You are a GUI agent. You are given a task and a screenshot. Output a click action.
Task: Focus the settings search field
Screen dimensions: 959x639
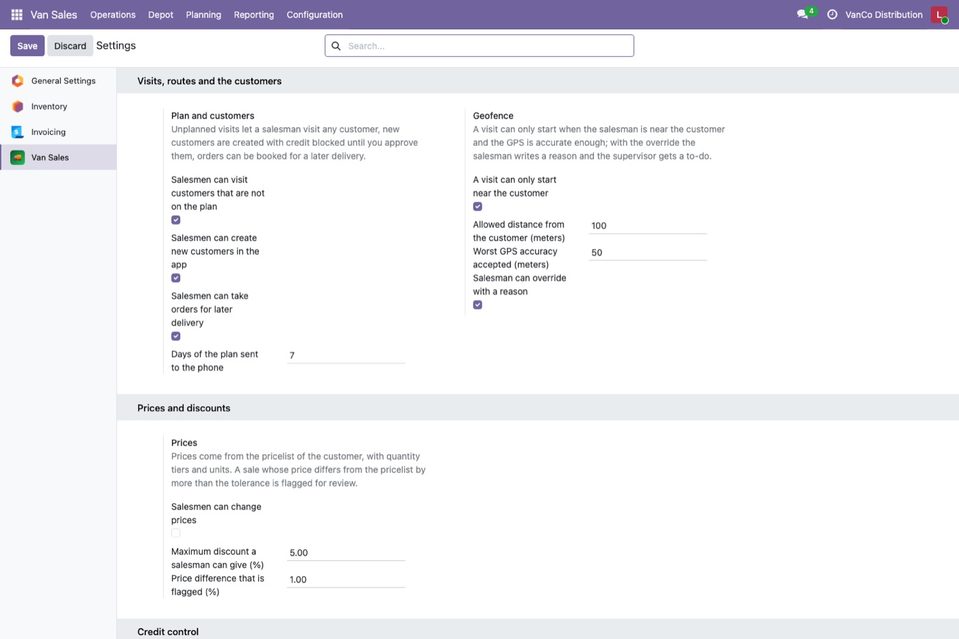point(480,46)
